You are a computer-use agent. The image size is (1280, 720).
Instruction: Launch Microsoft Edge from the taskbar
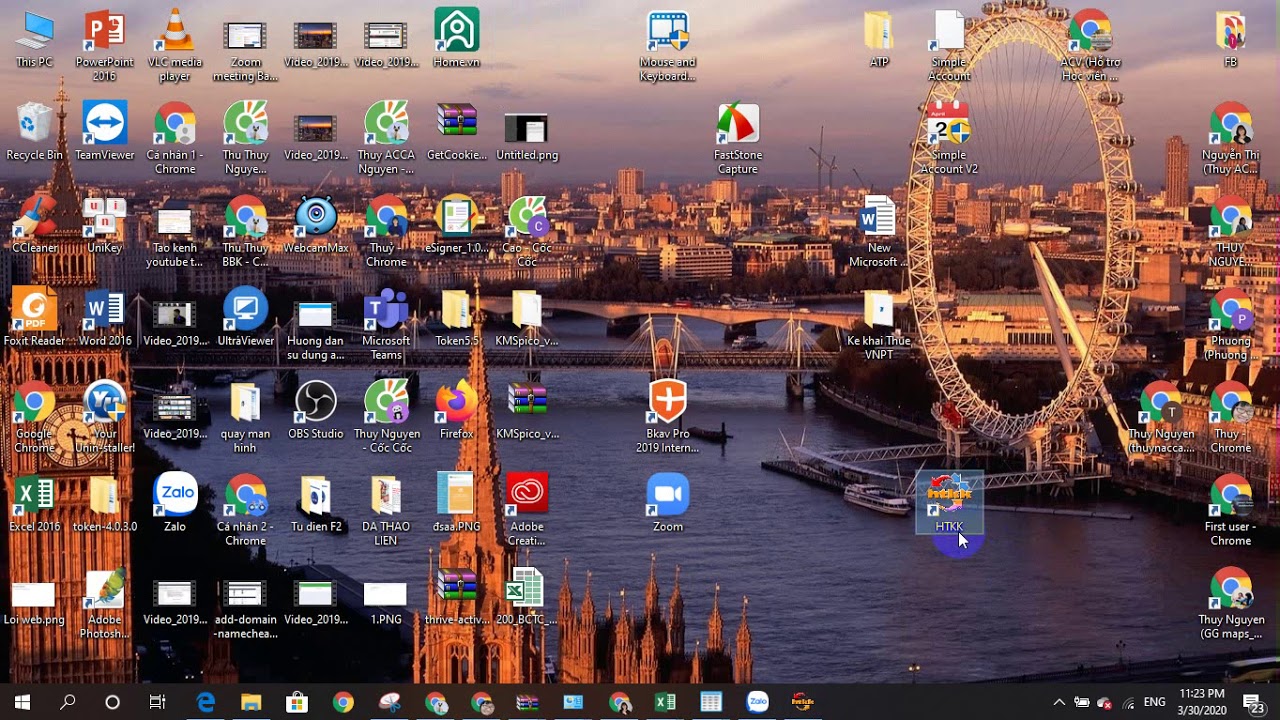pyautogui.click(x=206, y=702)
